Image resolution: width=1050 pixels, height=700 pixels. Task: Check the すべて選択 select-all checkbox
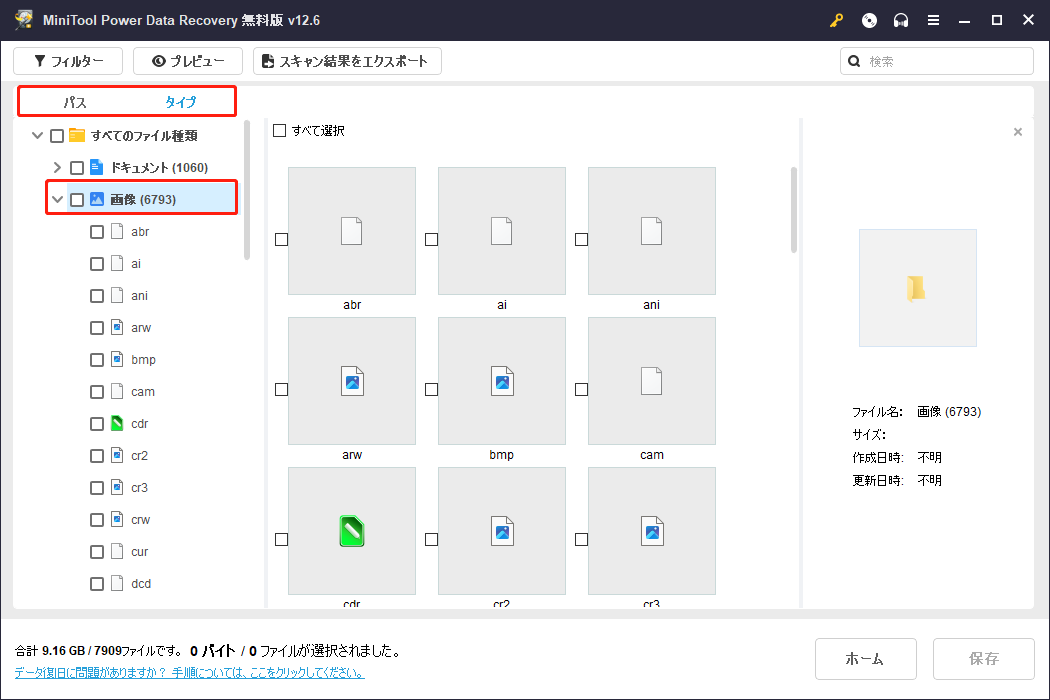tap(279, 130)
